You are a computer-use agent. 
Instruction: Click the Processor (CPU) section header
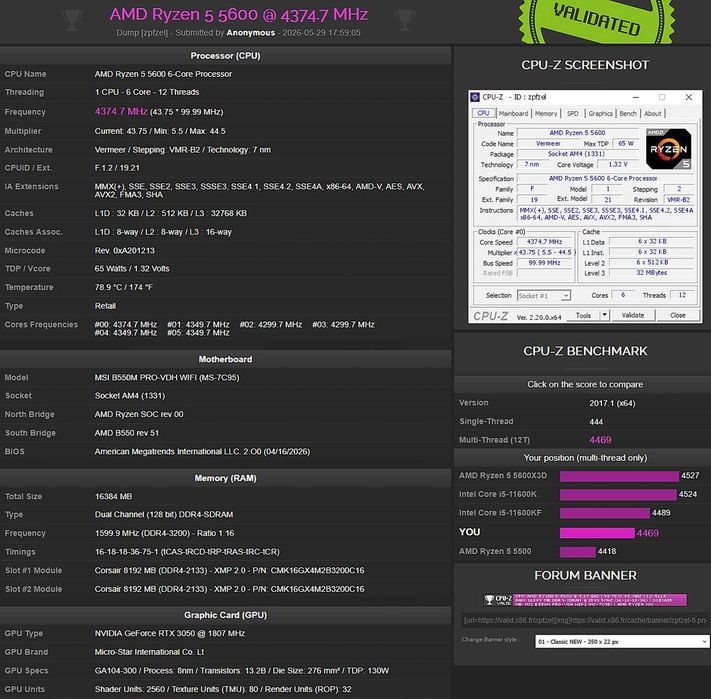pos(225,56)
